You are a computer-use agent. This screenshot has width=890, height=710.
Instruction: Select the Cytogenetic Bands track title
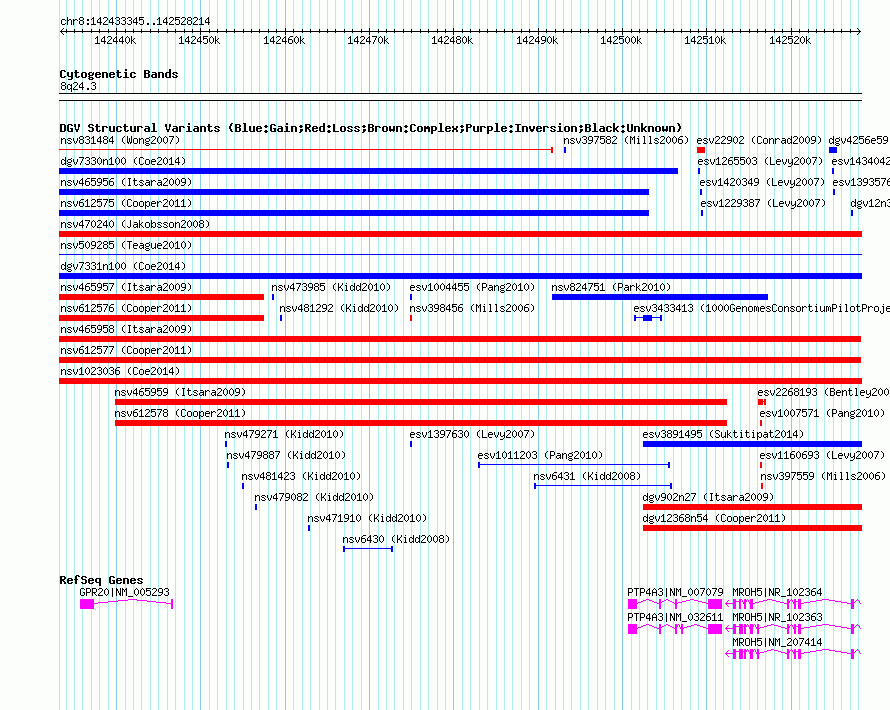(x=119, y=74)
